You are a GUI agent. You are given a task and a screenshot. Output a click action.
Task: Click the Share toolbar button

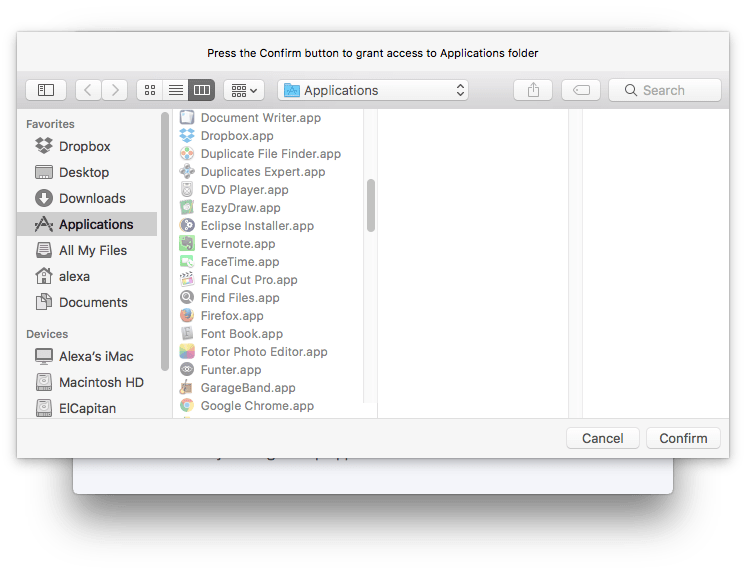[533, 90]
